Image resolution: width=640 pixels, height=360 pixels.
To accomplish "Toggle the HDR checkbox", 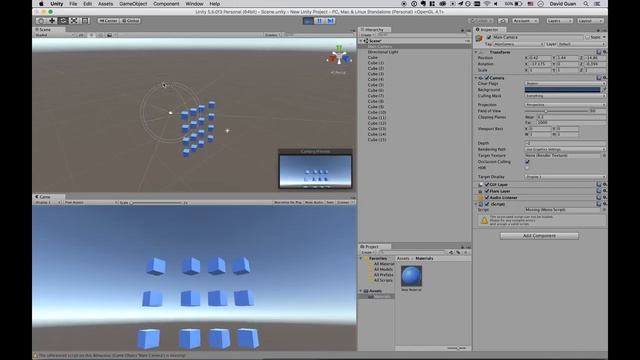I will tap(527, 168).
